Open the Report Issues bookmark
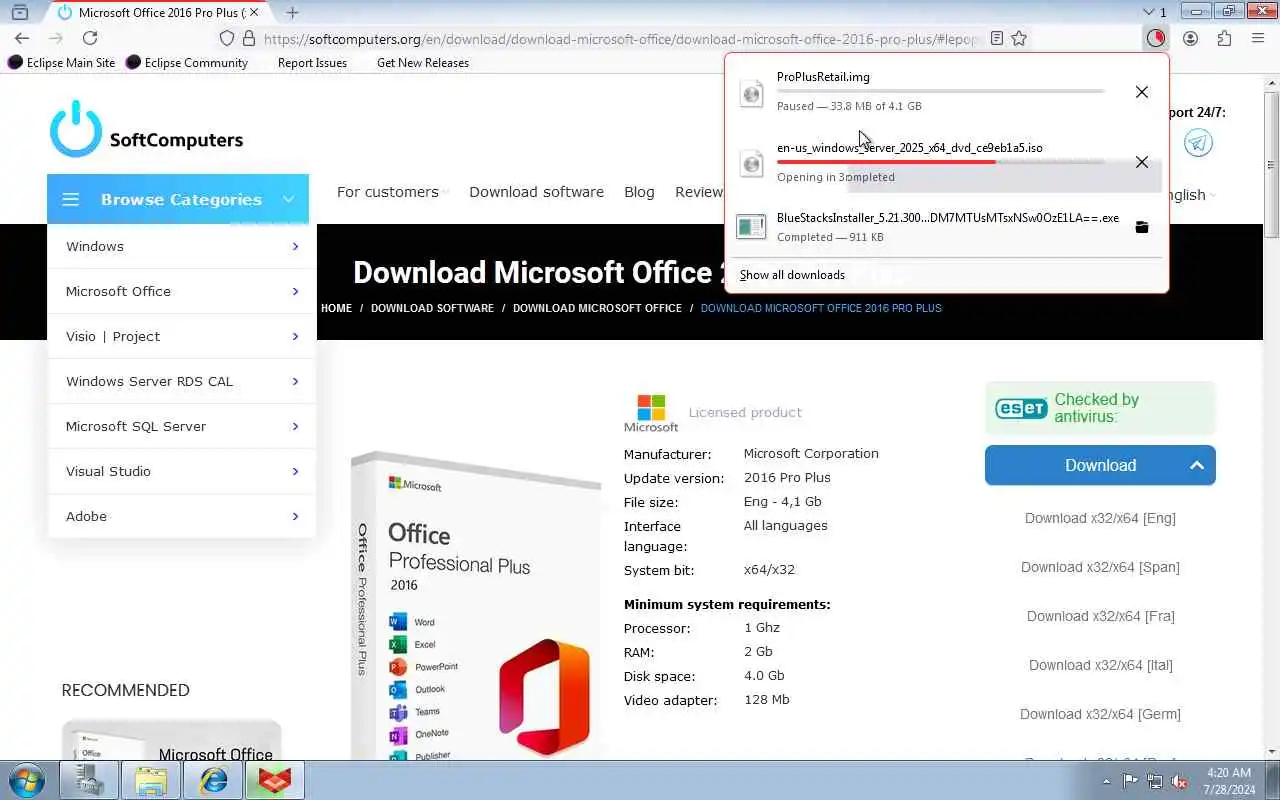This screenshot has height=800, width=1280. pos(312,62)
